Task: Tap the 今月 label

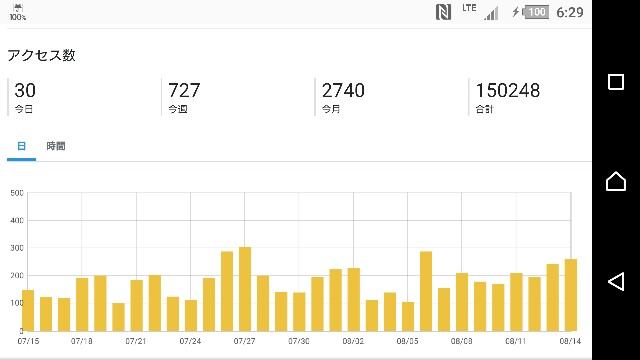Action: click(331, 109)
